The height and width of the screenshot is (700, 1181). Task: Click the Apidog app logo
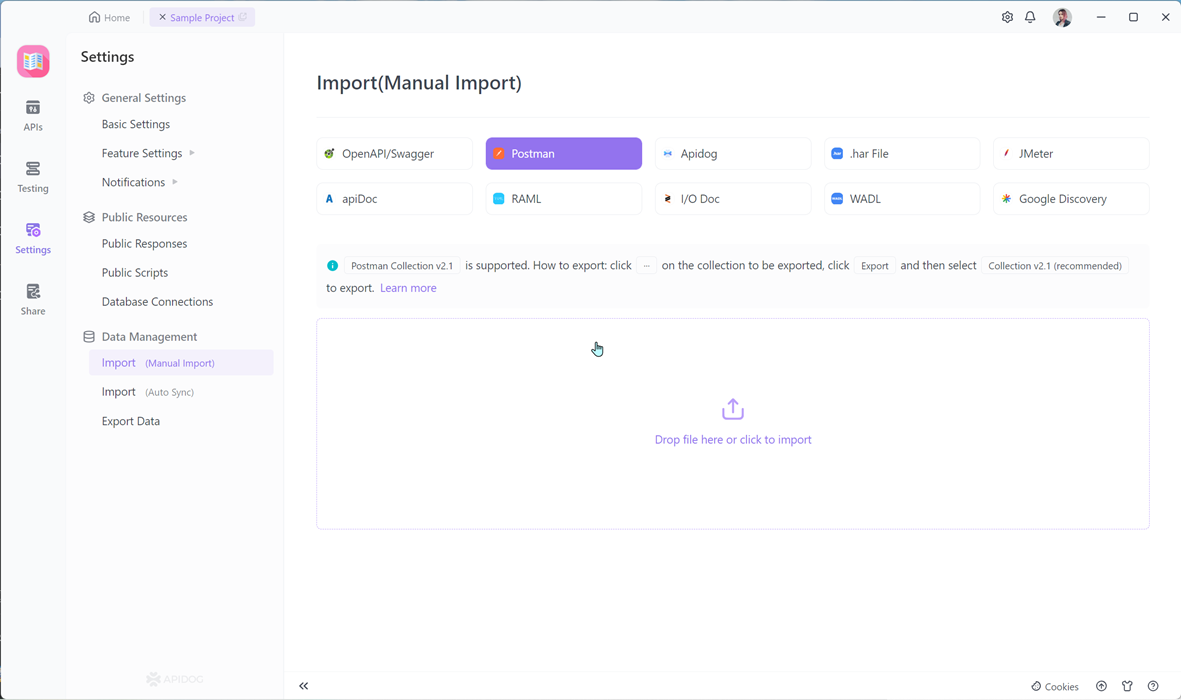point(33,61)
